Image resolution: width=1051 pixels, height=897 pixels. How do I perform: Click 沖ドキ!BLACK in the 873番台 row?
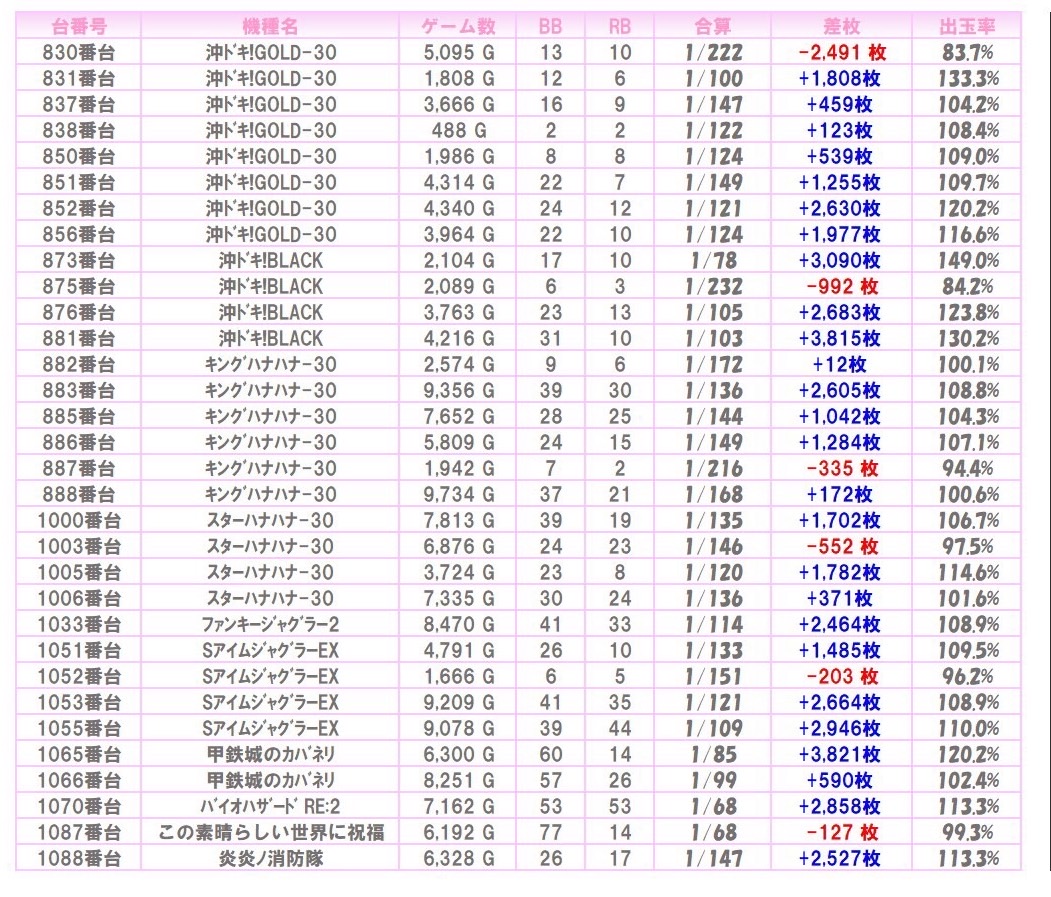click(270, 260)
